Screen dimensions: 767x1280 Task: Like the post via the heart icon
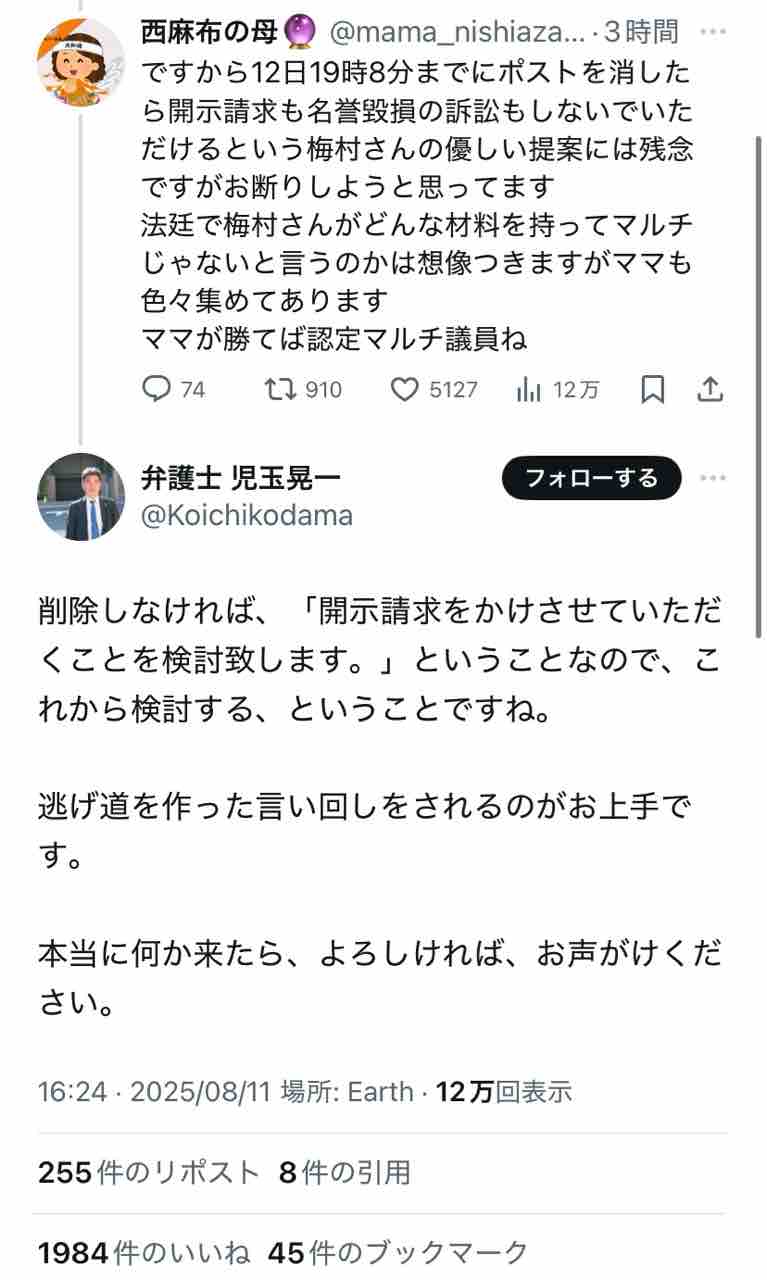click(404, 389)
